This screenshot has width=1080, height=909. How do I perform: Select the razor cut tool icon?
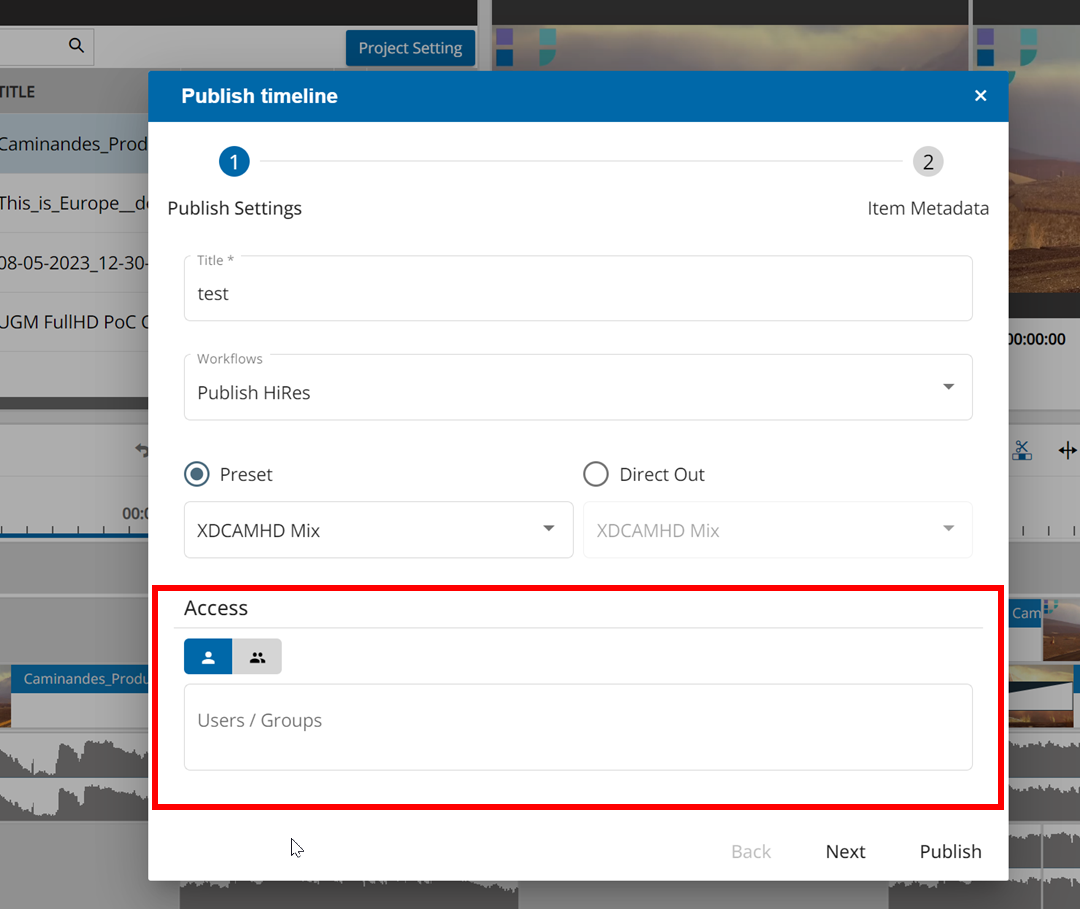(1022, 450)
